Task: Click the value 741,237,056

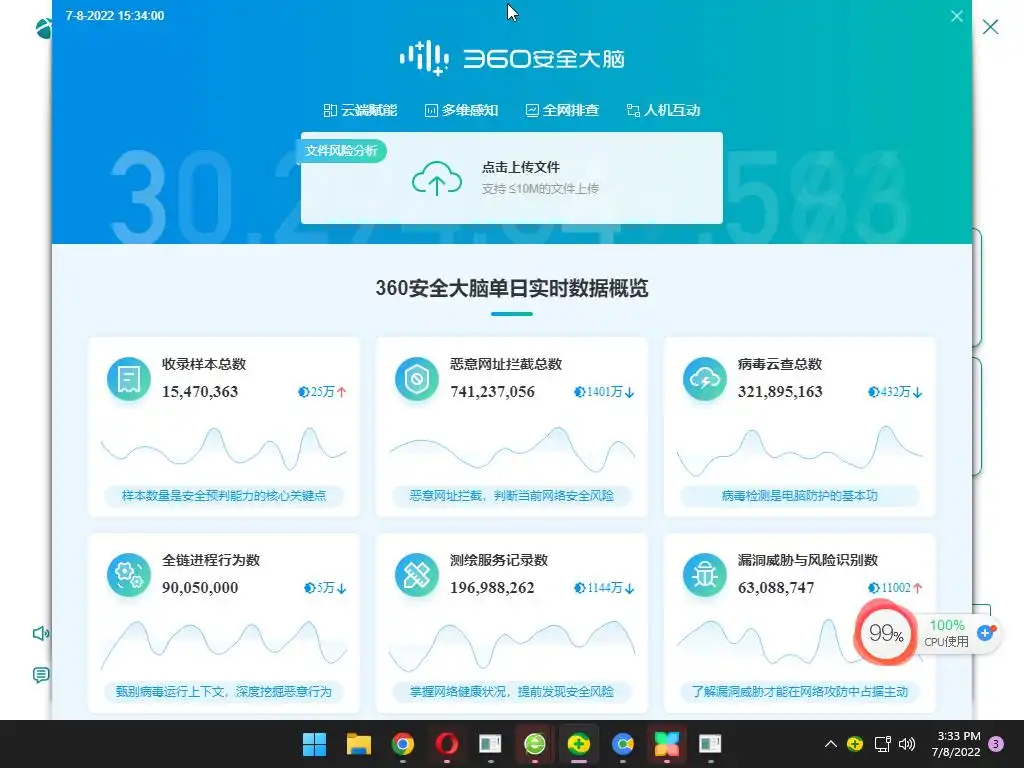Action: click(x=492, y=392)
